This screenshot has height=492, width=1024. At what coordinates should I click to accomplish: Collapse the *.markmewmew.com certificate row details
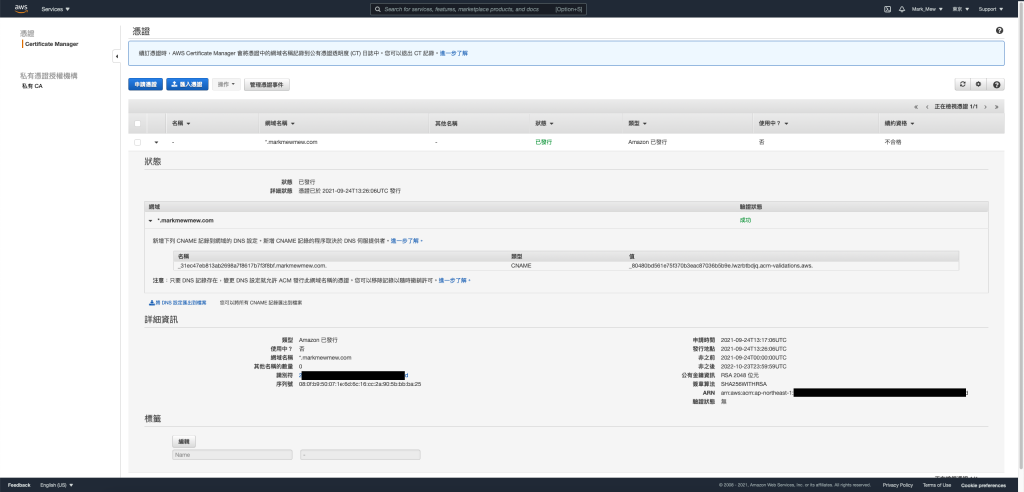coord(156,142)
